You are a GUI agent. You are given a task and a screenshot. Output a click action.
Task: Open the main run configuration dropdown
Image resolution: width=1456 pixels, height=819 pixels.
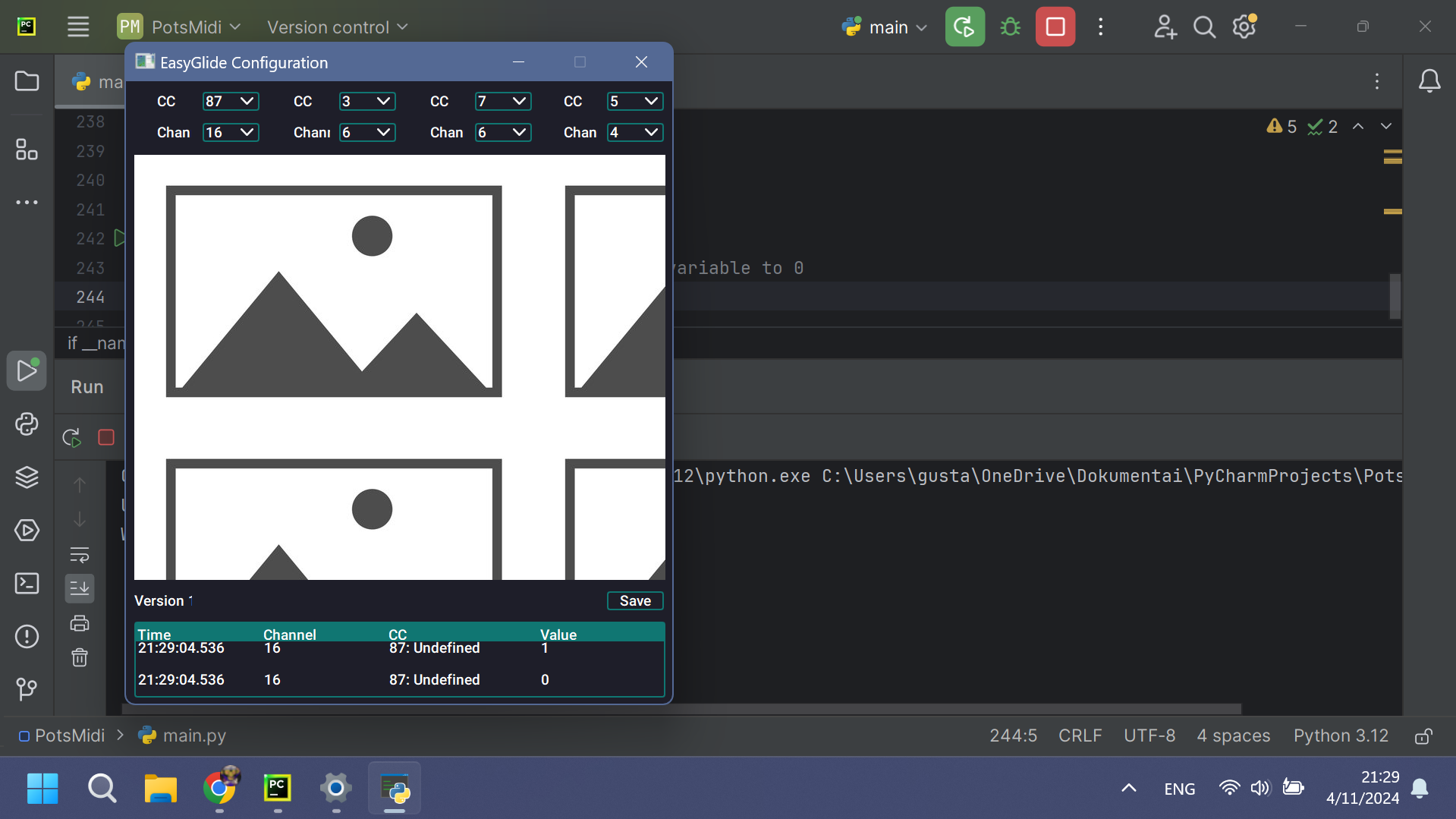885,27
